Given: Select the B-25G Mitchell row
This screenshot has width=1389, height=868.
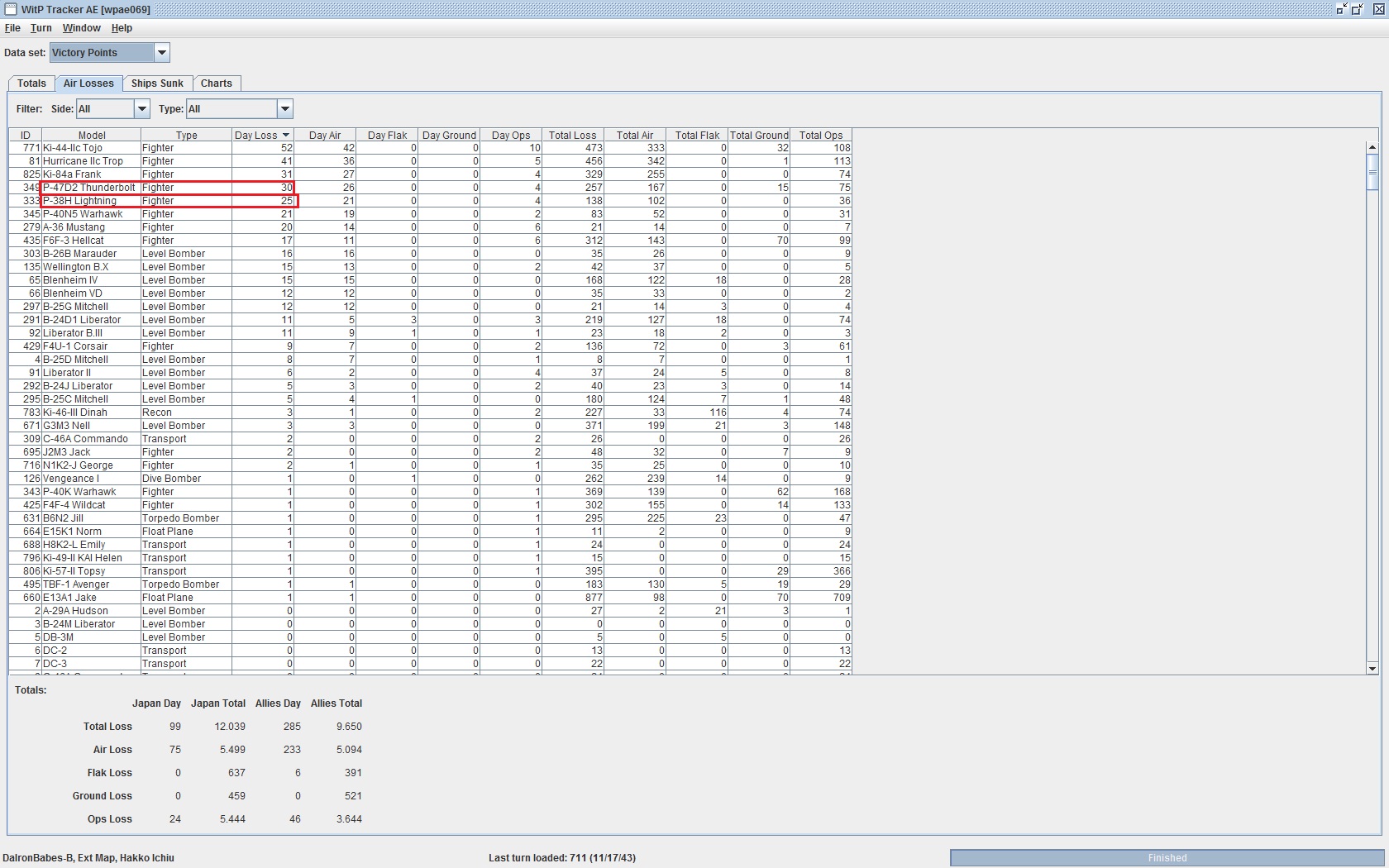Looking at the screenshot, I should click(x=430, y=307).
